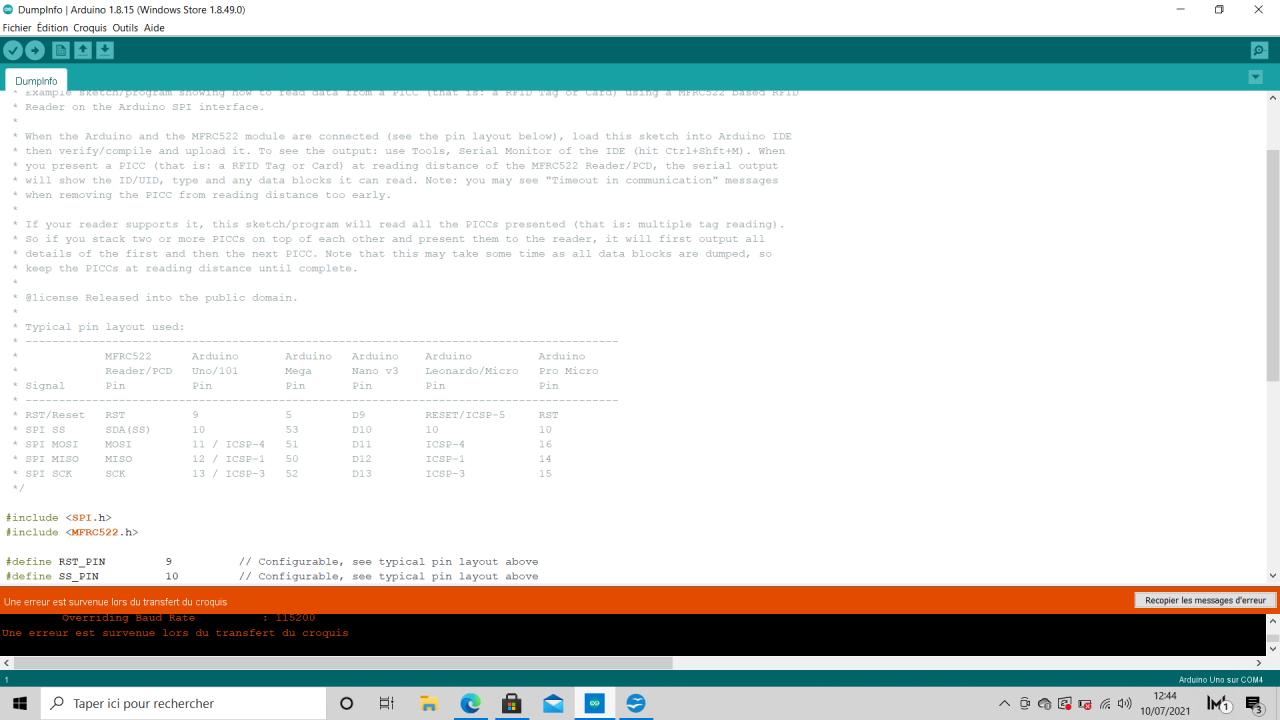Viewport: 1280px width, 720px height.
Task: Click the '#include <SPI.h>' line
Action: point(58,518)
